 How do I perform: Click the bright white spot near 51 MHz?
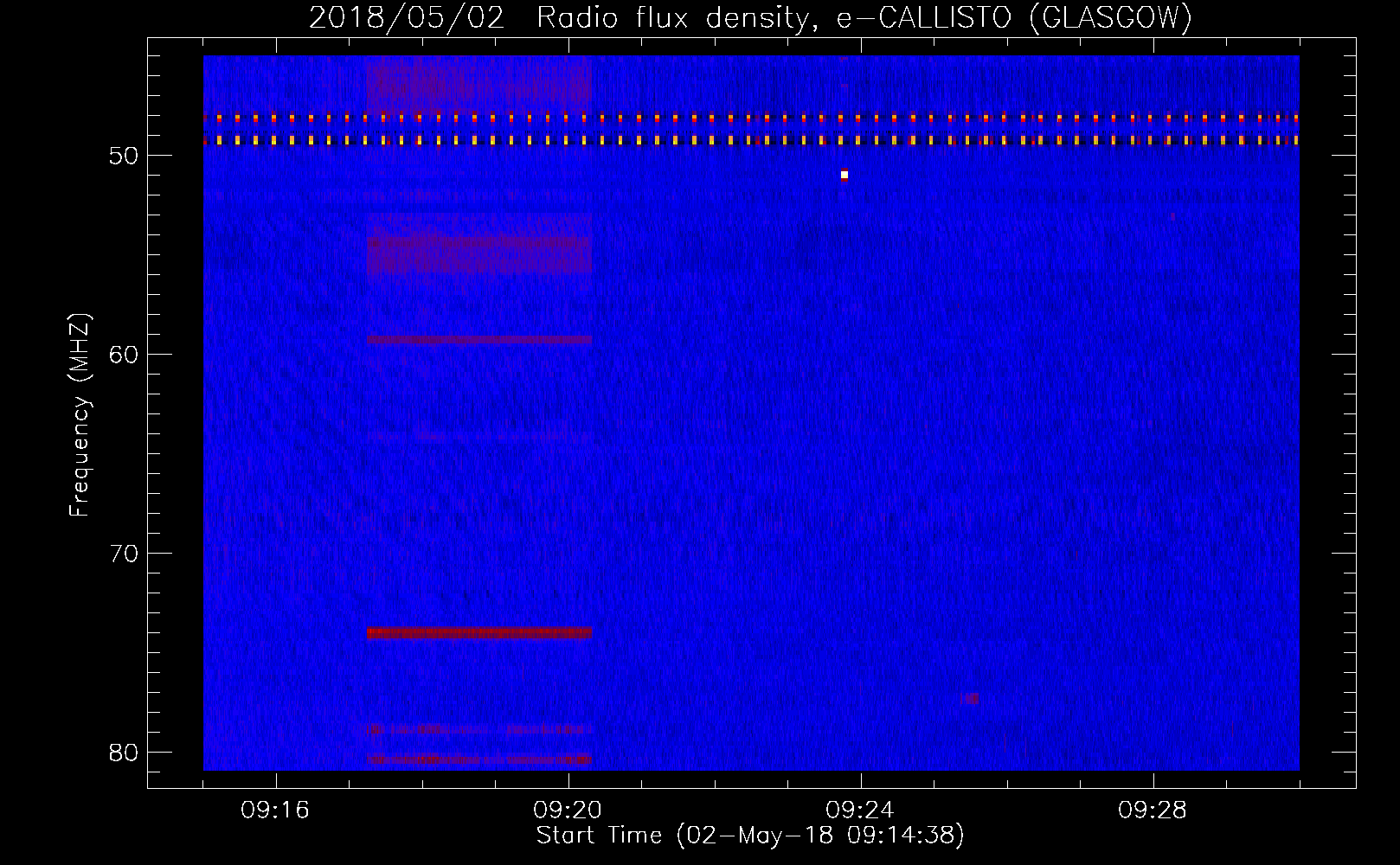point(844,176)
